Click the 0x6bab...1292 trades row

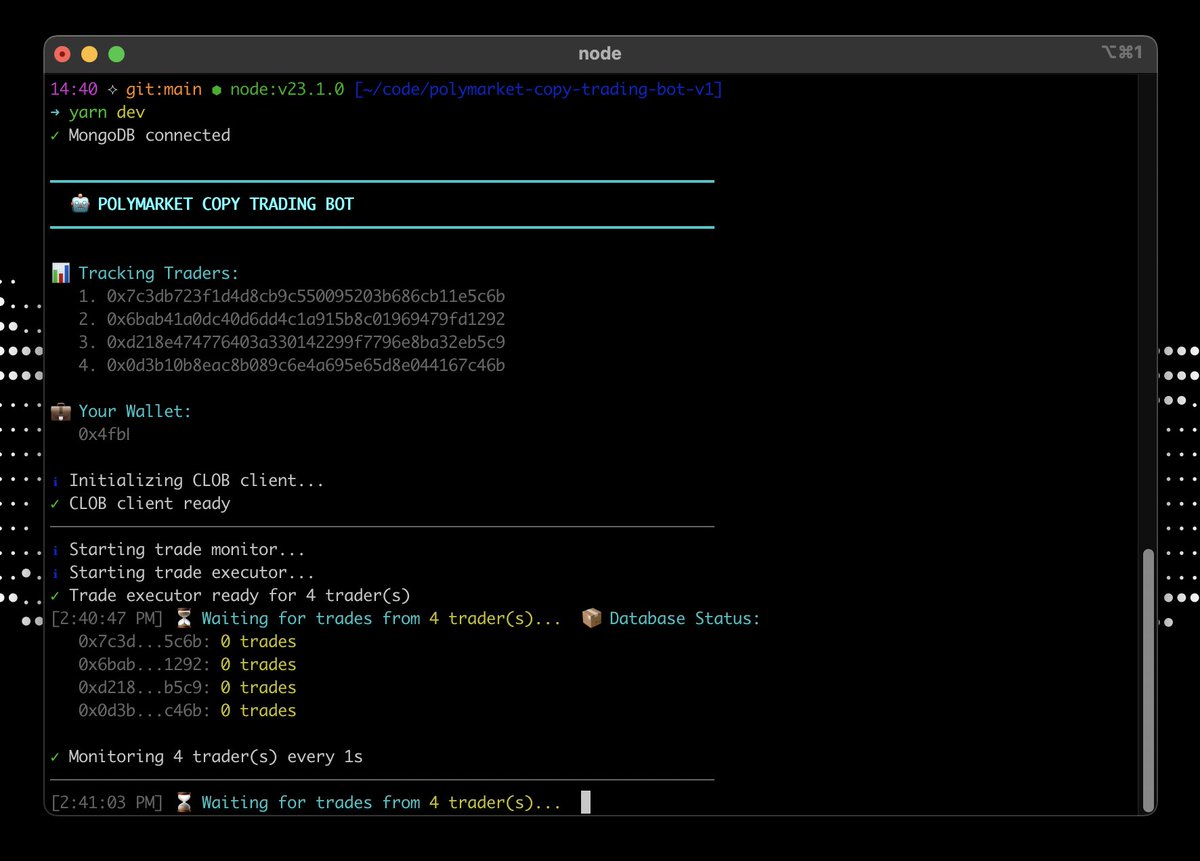click(188, 664)
